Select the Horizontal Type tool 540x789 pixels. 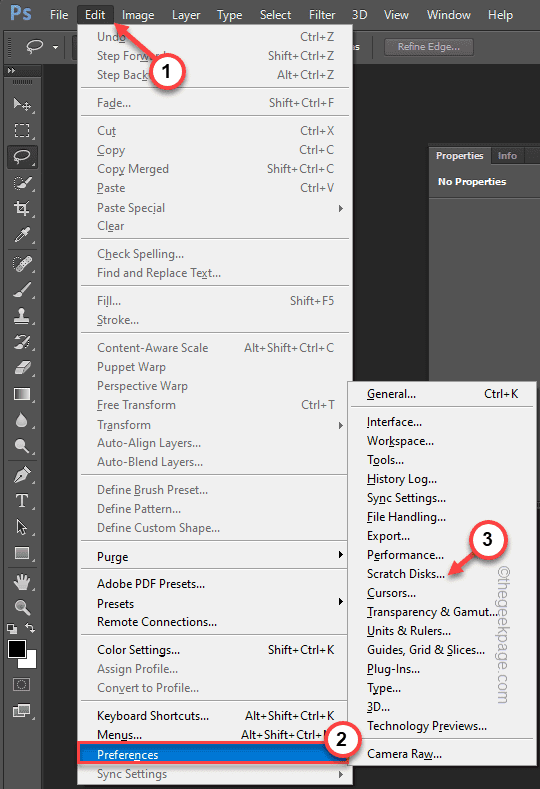(x=22, y=501)
